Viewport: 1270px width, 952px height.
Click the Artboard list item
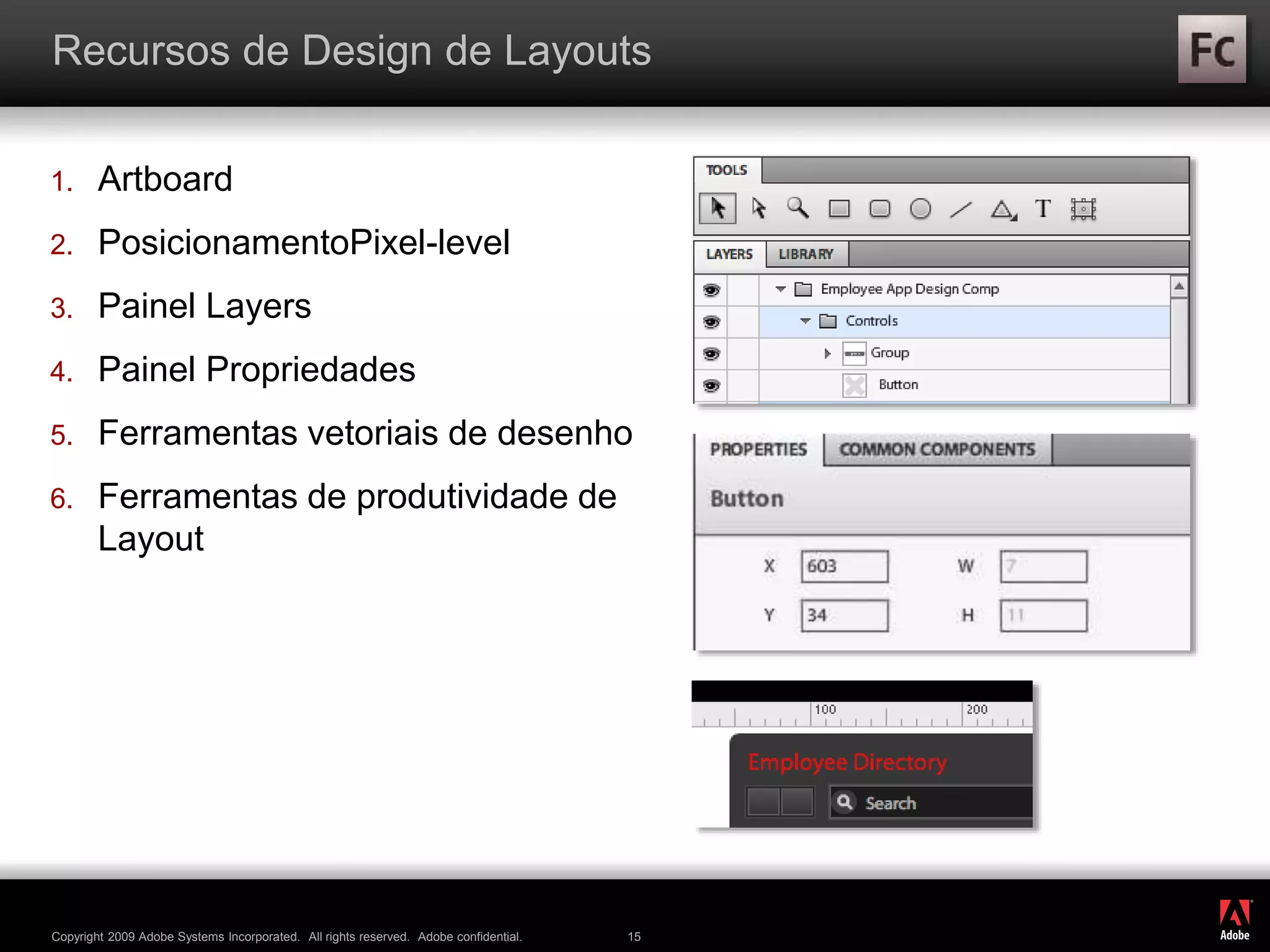pos(165,179)
